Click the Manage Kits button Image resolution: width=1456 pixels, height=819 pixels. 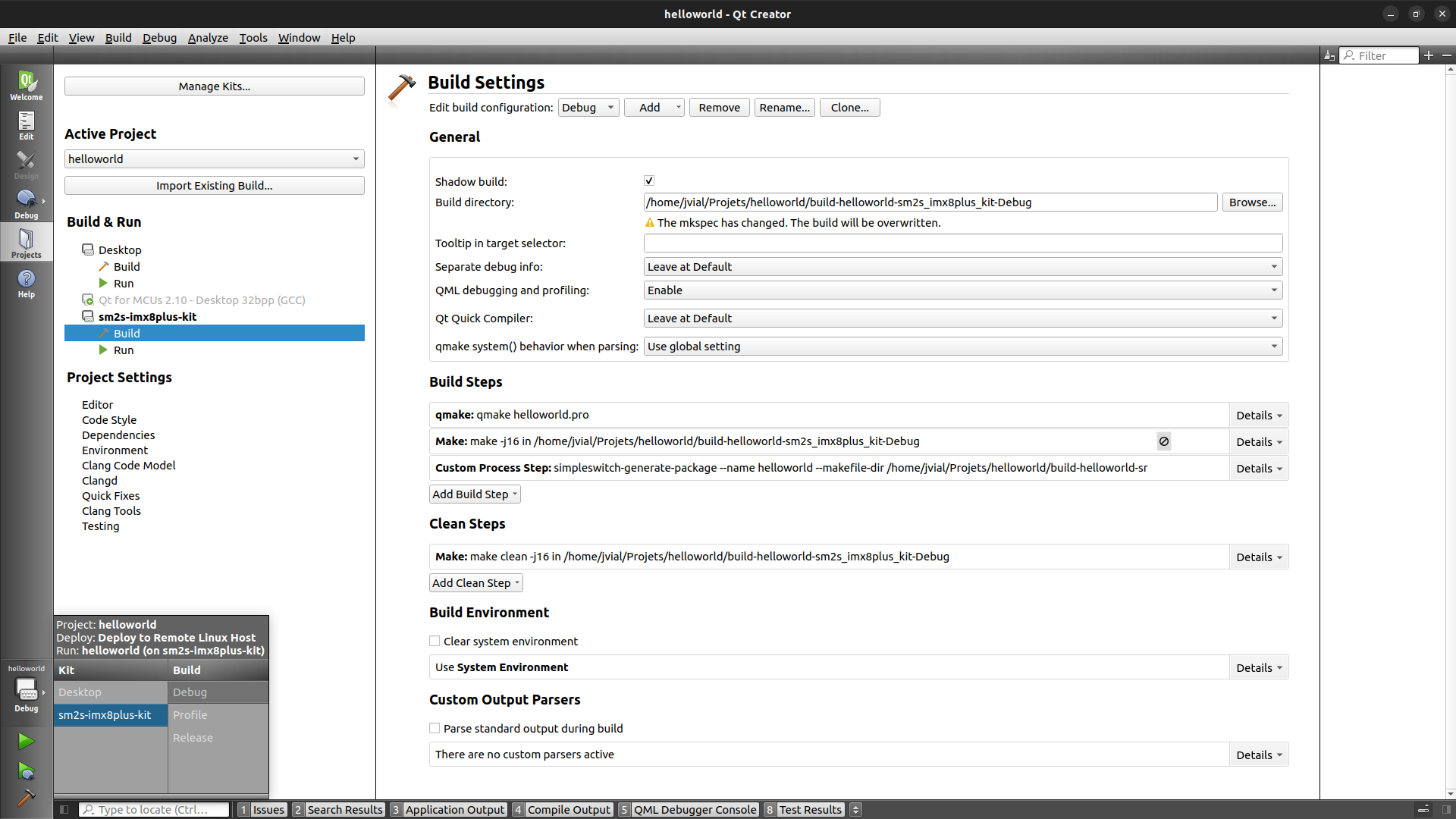[x=214, y=86]
